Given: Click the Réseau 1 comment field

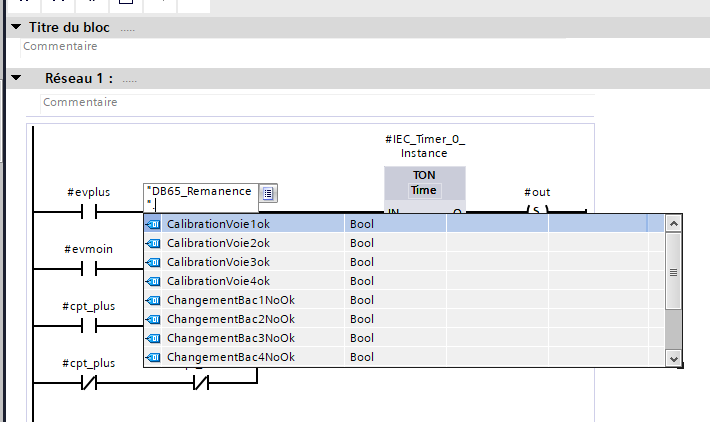Looking at the screenshot, I should coord(80,102).
